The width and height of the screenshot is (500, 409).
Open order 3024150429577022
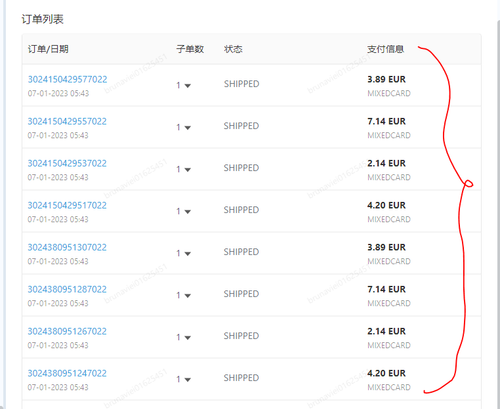[67, 79]
